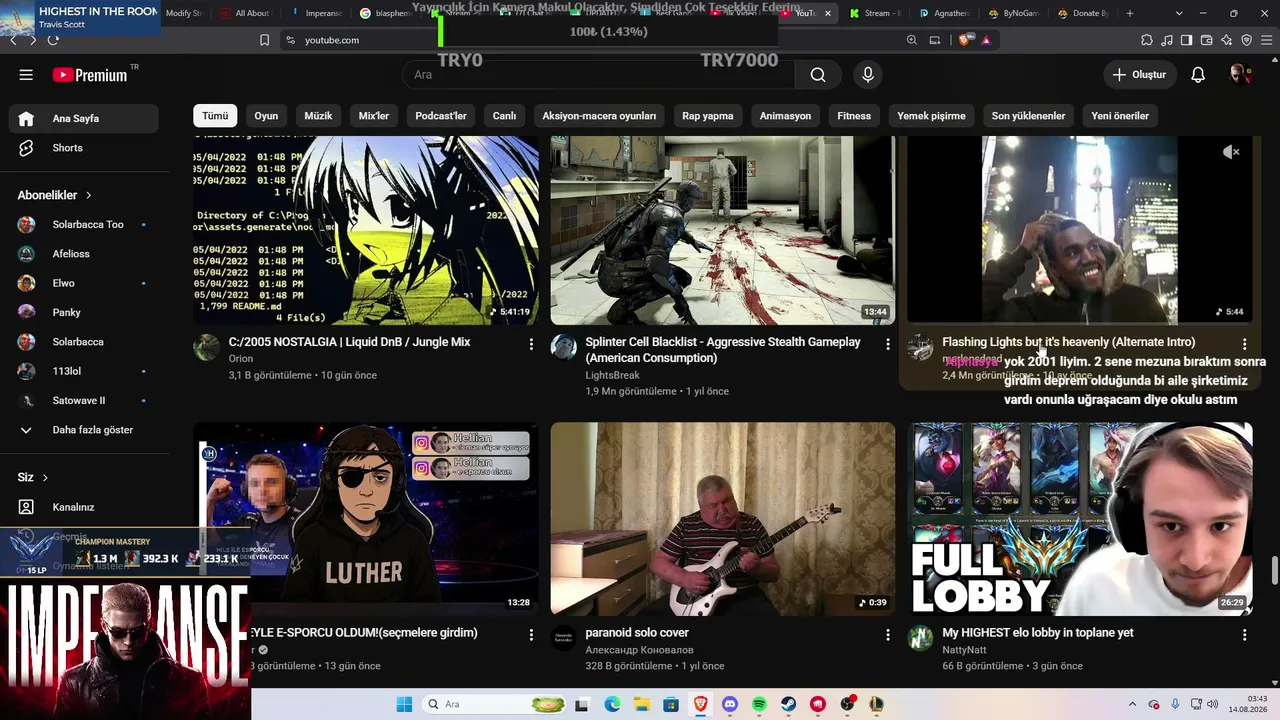Expand Daha fazla göster subscriptions
1280x720 pixels.
[84, 430]
